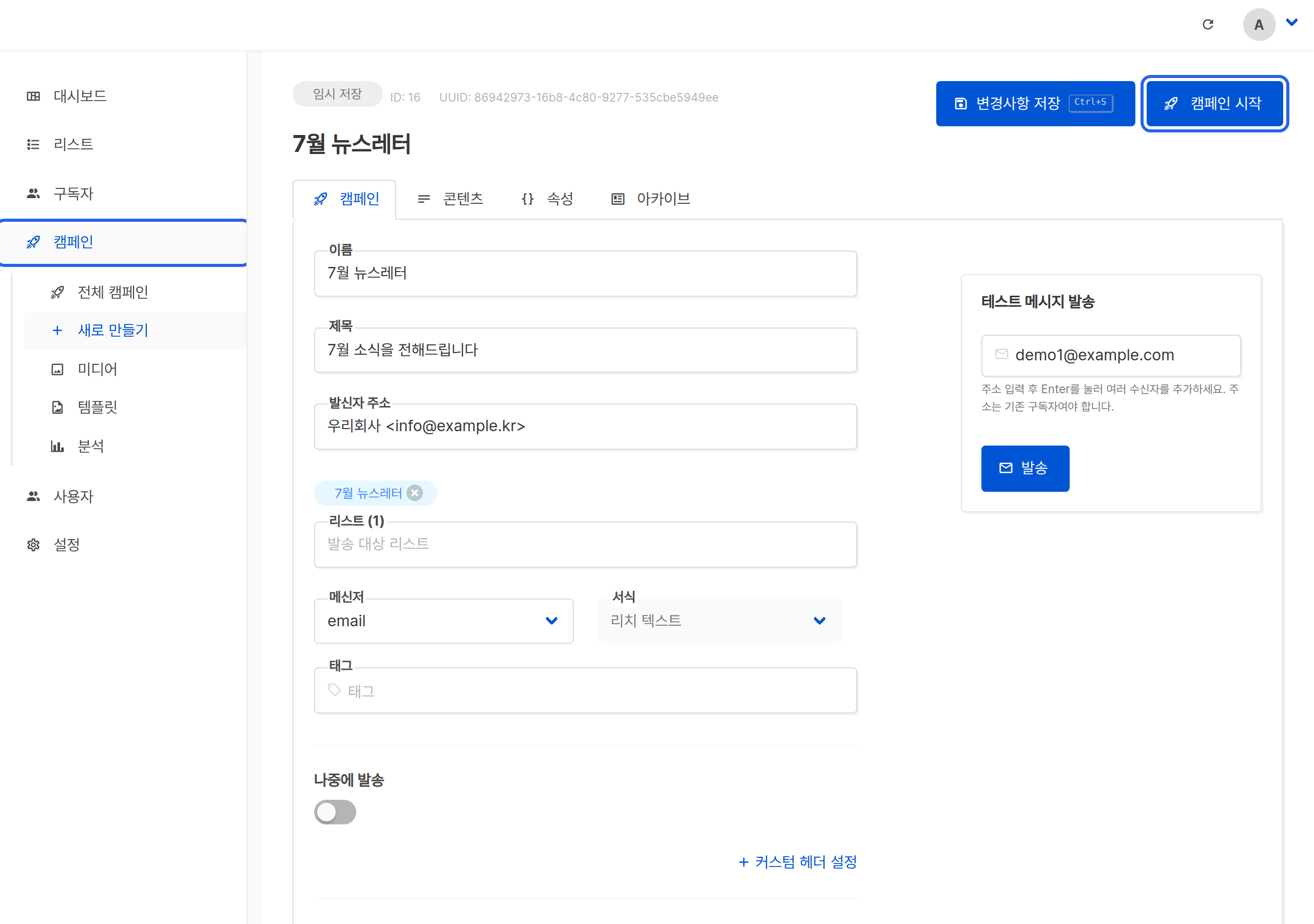This screenshot has width=1314, height=924.
Task: Click the UUID text
Action: pyautogui.click(x=578, y=98)
